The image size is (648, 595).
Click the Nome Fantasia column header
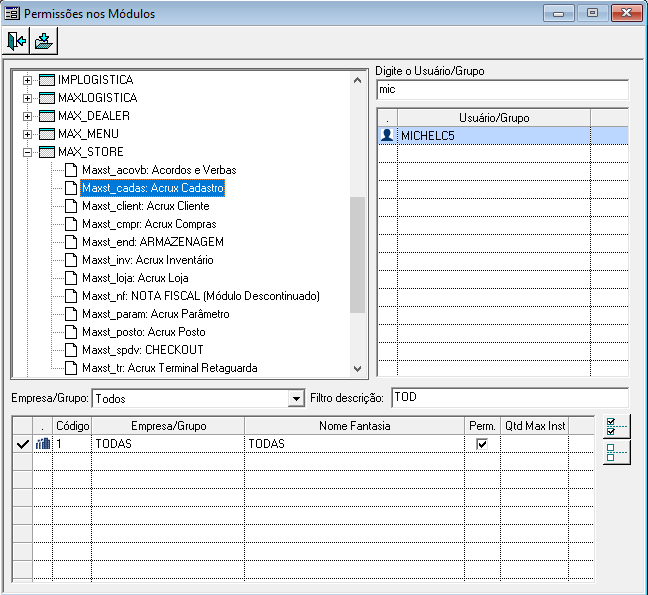click(355, 426)
